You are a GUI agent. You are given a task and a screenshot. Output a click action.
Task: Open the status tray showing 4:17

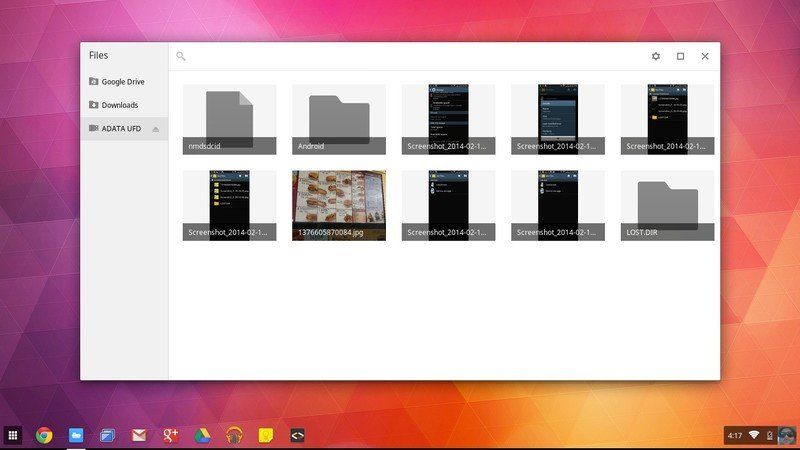click(760, 435)
